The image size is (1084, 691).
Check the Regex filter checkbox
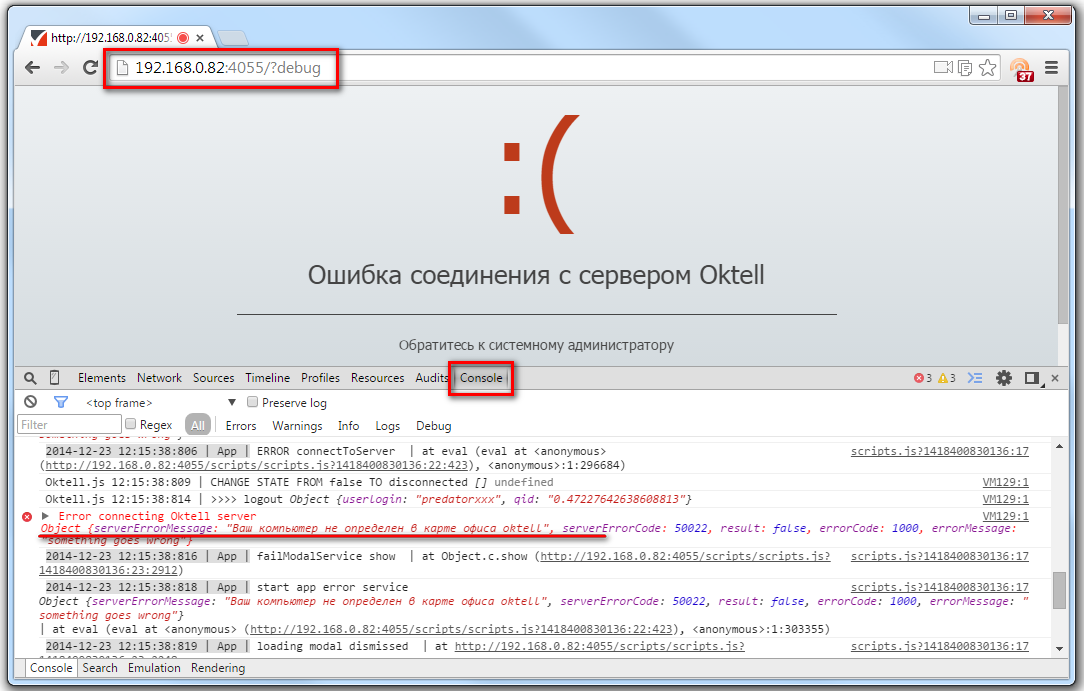(131, 425)
